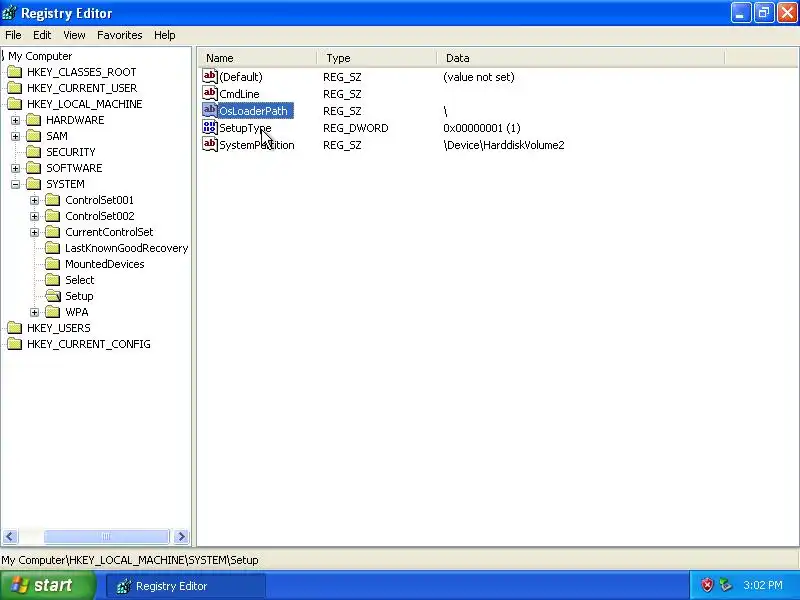This screenshot has width=800, height=600.
Task: Select the HKEY_CURRENT_CONFIG key label
Action: pos(89,344)
